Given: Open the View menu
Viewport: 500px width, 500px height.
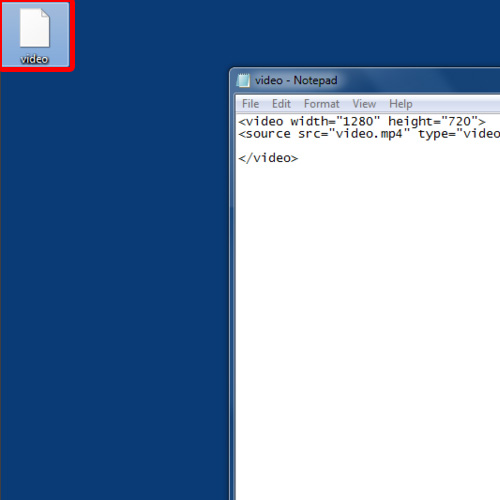Looking at the screenshot, I should click(364, 104).
